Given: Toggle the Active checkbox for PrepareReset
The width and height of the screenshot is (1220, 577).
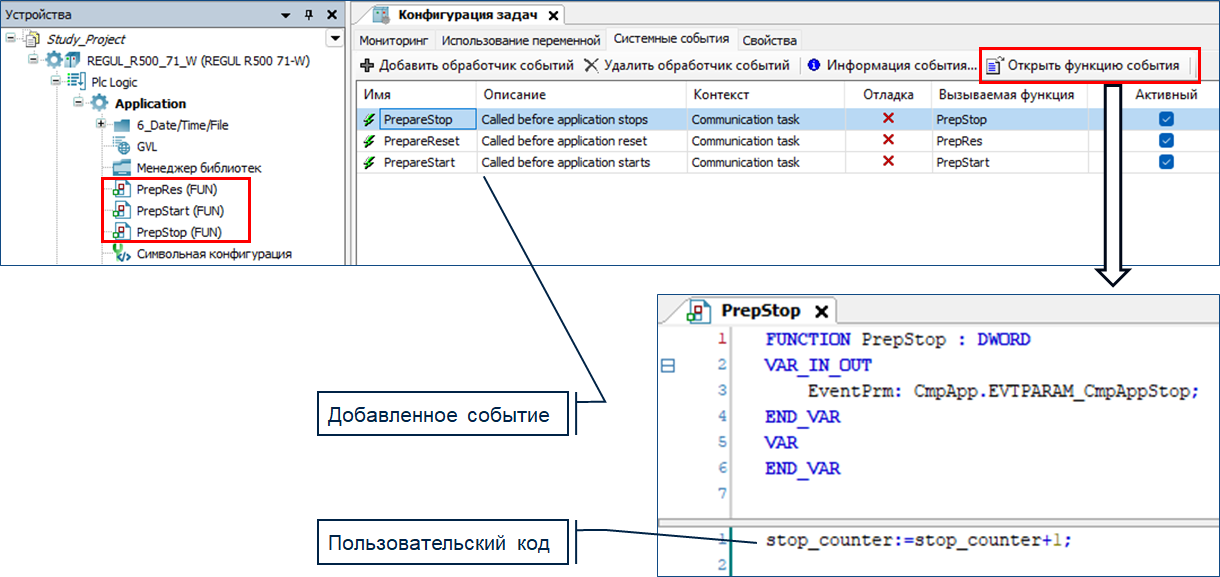Looking at the screenshot, I should pos(1166,141).
